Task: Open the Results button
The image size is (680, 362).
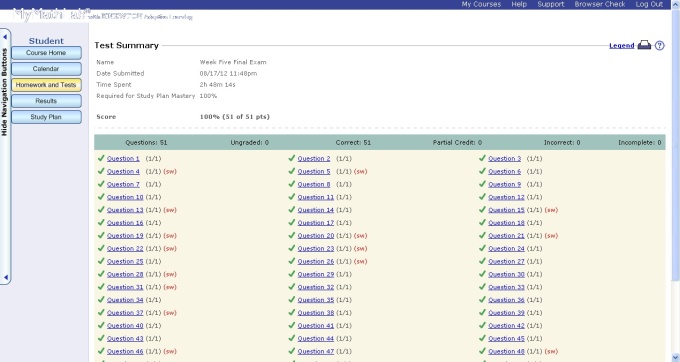Action: tap(46, 101)
